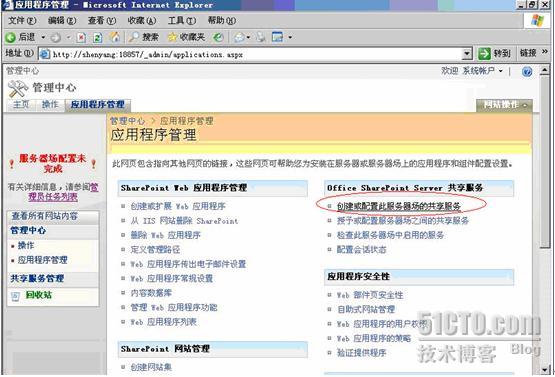Click the page icon in address bar
The width and height of the screenshot is (555, 377).
[x=45, y=54]
